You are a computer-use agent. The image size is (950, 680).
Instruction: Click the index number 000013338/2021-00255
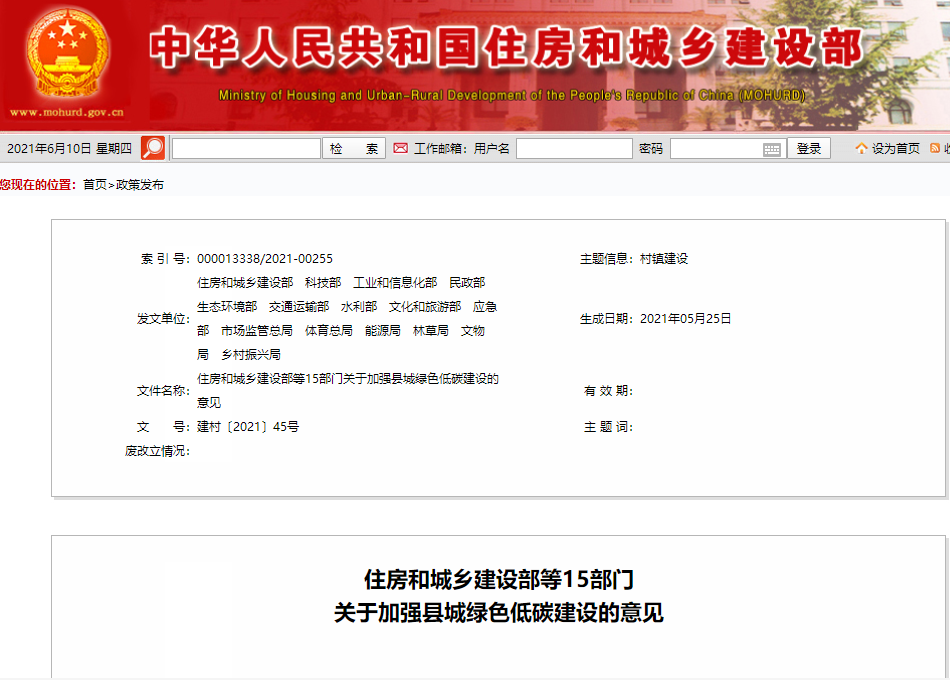point(265,259)
